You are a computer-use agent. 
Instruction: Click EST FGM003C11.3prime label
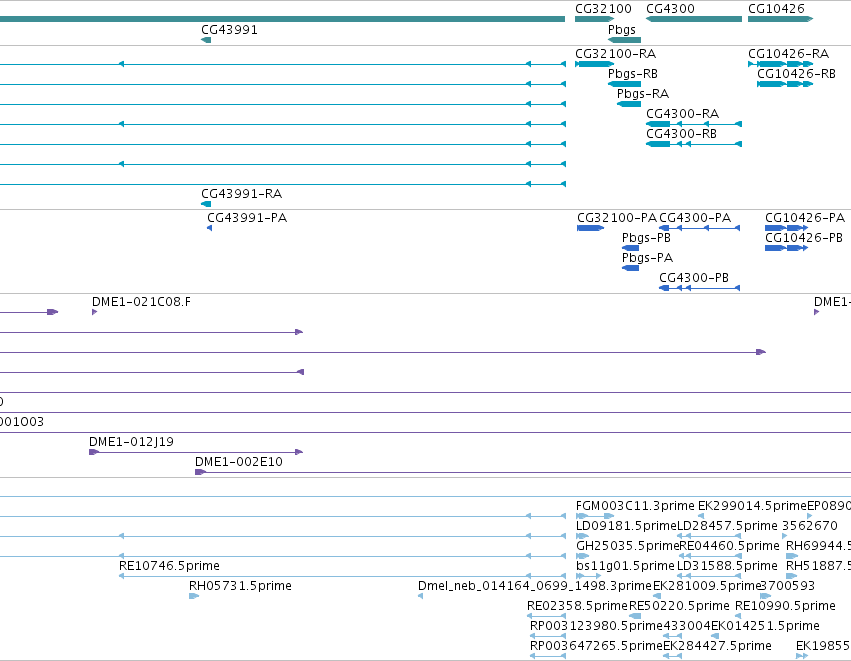tap(635, 506)
